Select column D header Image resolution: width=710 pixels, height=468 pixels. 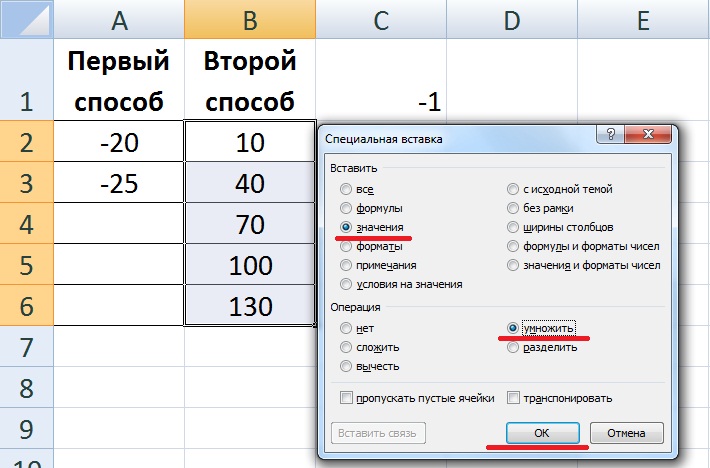click(512, 19)
